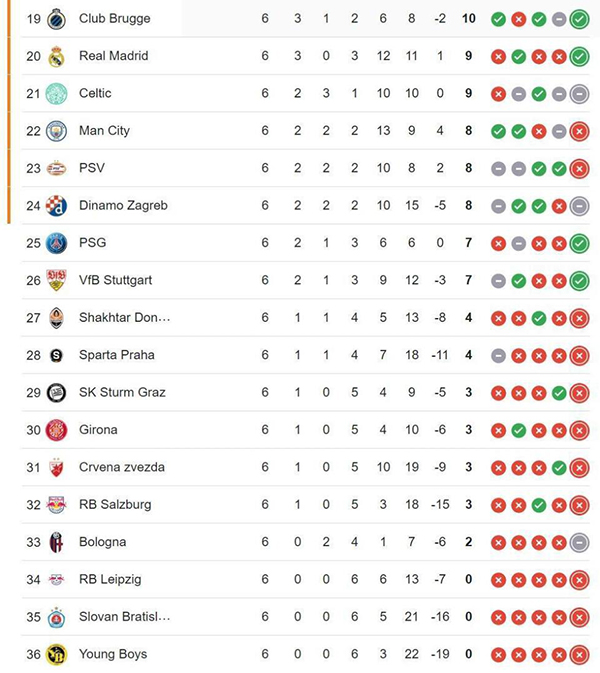Click Celtic's most recent draw indicator
Image resolution: width=600 pixels, height=673 pixels.
click(579, 93)
